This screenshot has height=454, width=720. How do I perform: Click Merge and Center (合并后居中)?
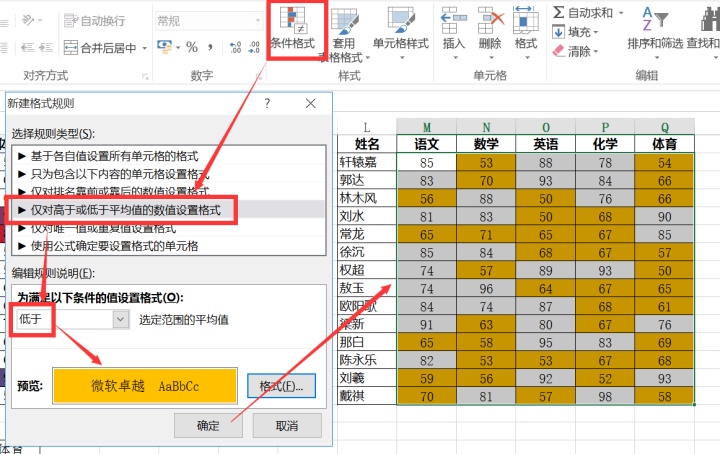[100, 48]
